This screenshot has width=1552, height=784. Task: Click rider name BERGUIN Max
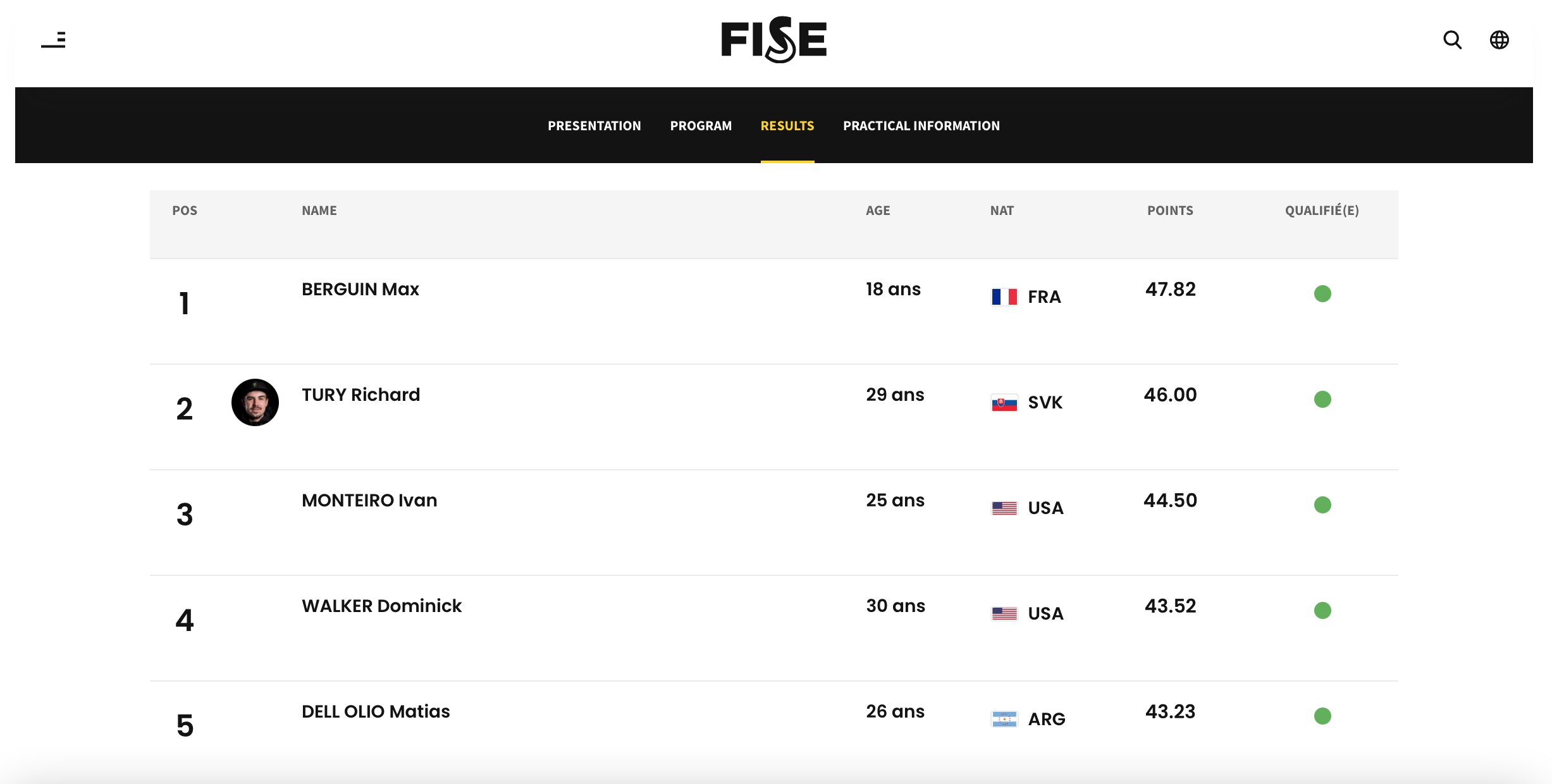pos(360,289)
